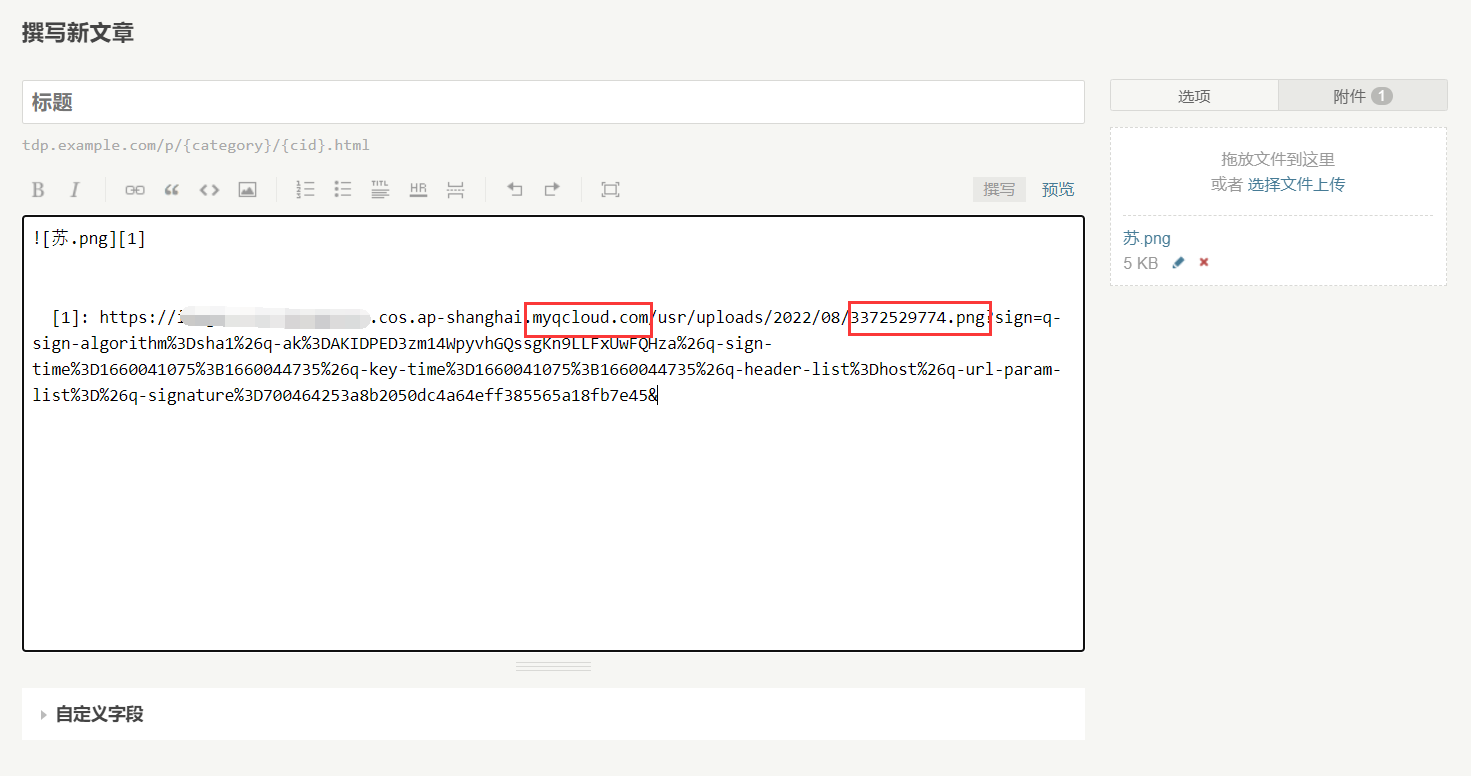The width and height of the screenshot is (1471, 776).
Task: Apply bold formatting in editor toolbar
Action: (x=38, y=189)
